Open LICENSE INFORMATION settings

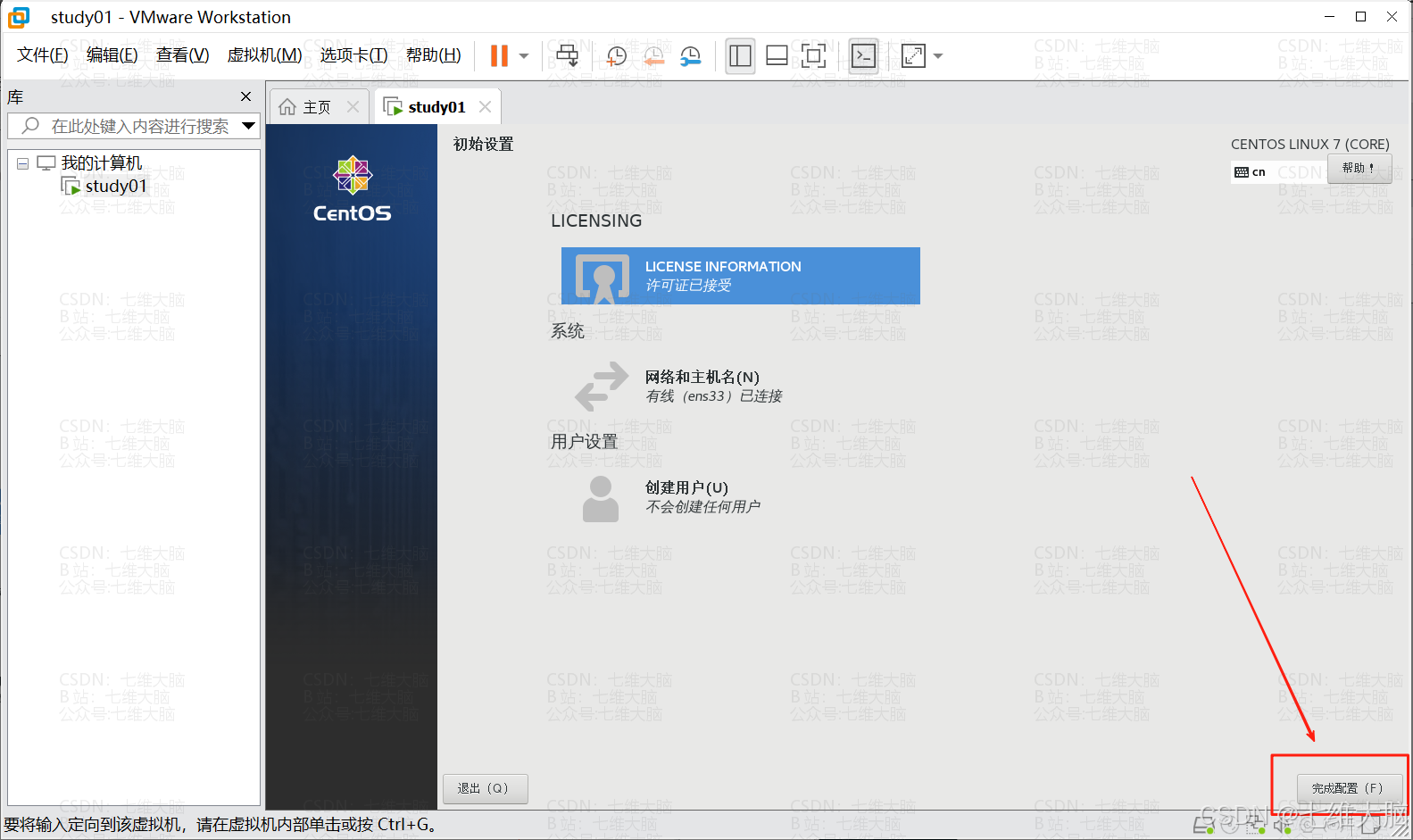coord(741,276)
